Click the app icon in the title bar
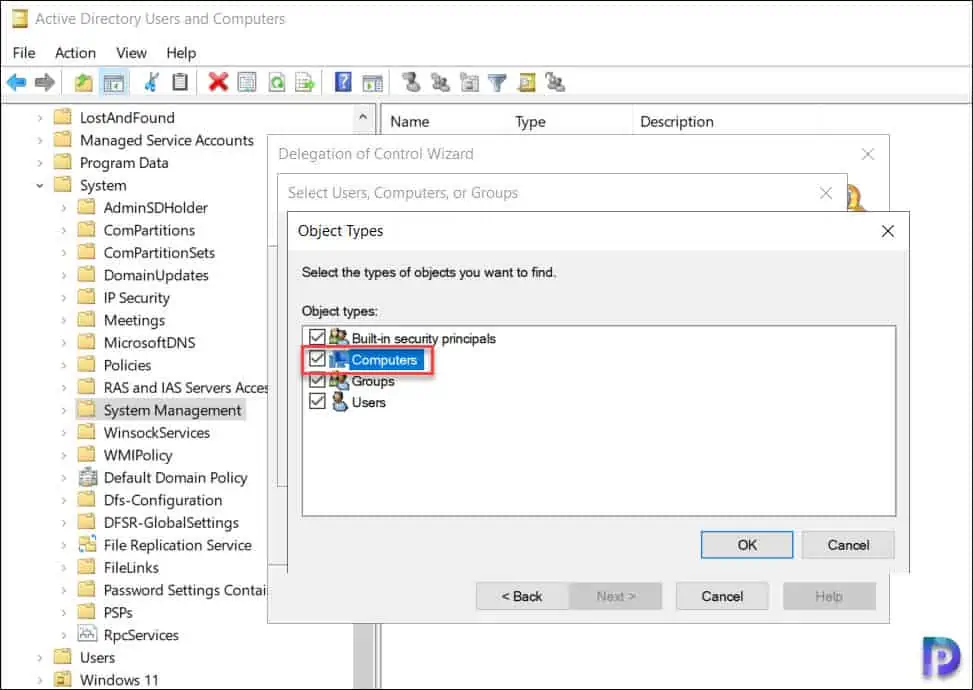This screenshot has height=690, width=973. 20,19
